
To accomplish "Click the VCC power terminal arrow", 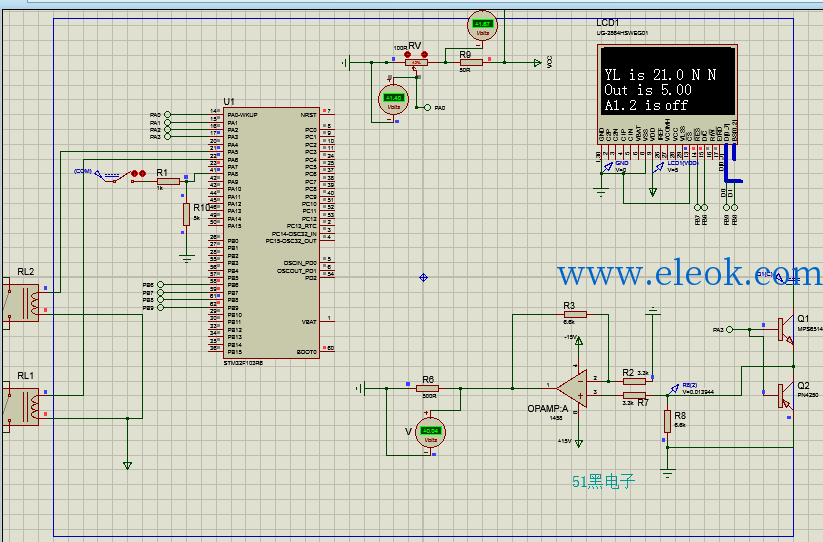I will click(537, 63).
